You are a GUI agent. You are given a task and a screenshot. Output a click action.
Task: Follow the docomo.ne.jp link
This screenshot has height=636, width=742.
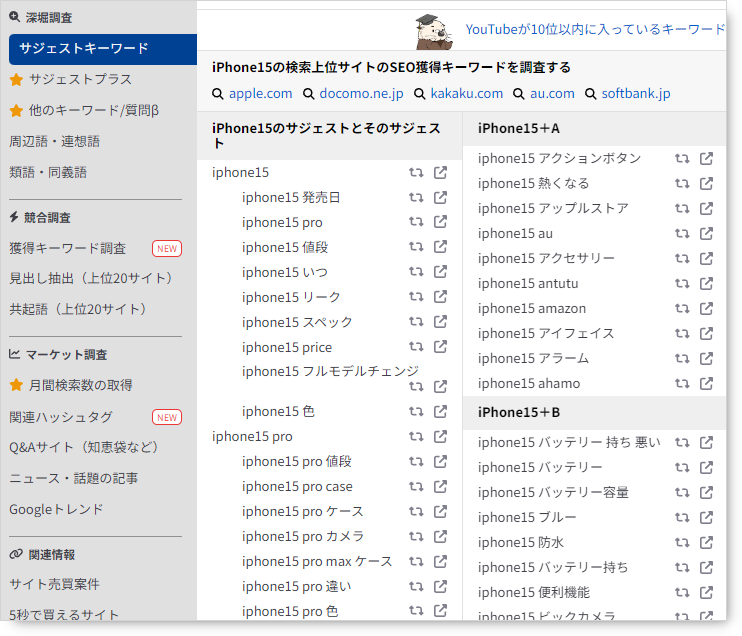pos(361,94)
